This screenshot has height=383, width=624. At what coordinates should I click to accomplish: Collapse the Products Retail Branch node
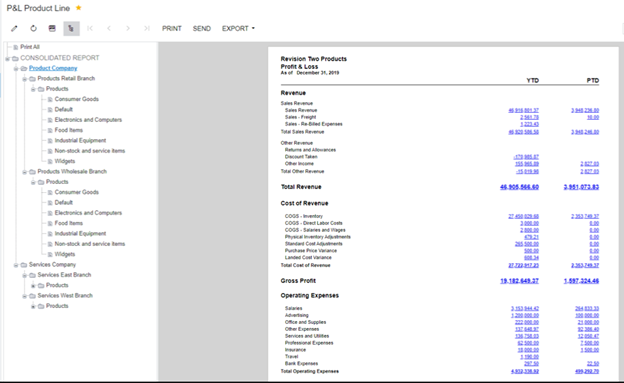click(25, 79)
